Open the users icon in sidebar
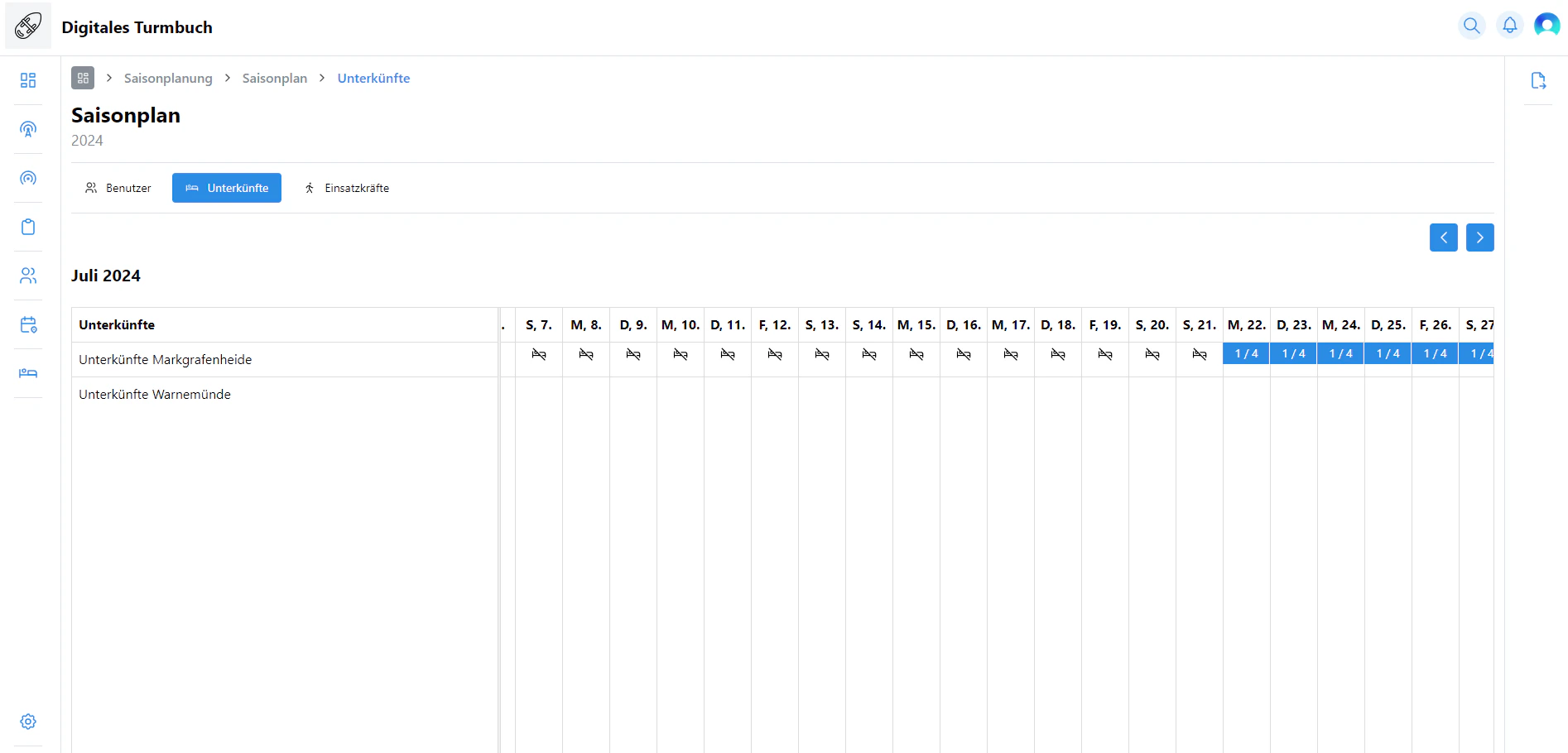 click(28, 276)
